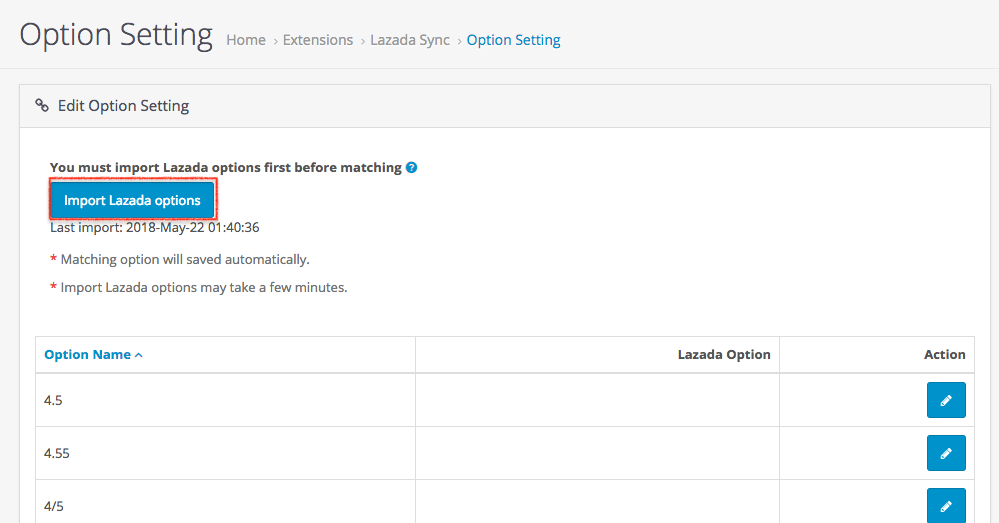
Task: Navigate to Lazada Sync breadcrumb
Action: click(x=410, y=40)
